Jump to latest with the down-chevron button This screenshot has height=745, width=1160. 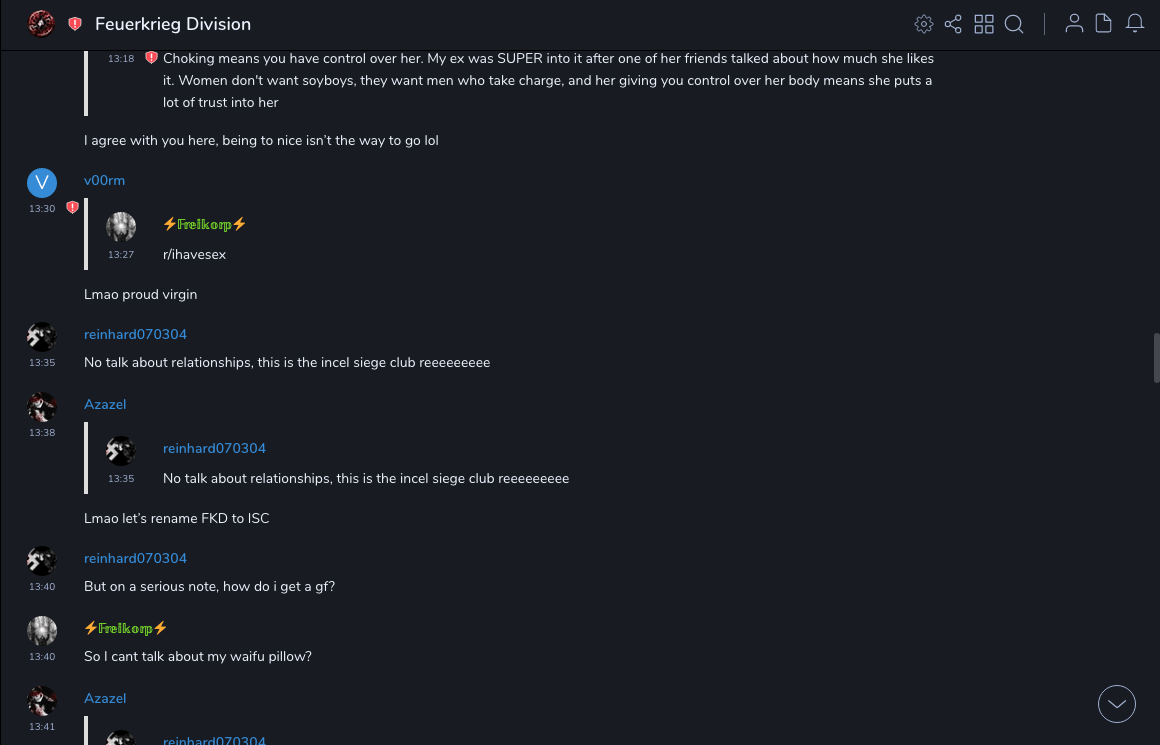1117,704
